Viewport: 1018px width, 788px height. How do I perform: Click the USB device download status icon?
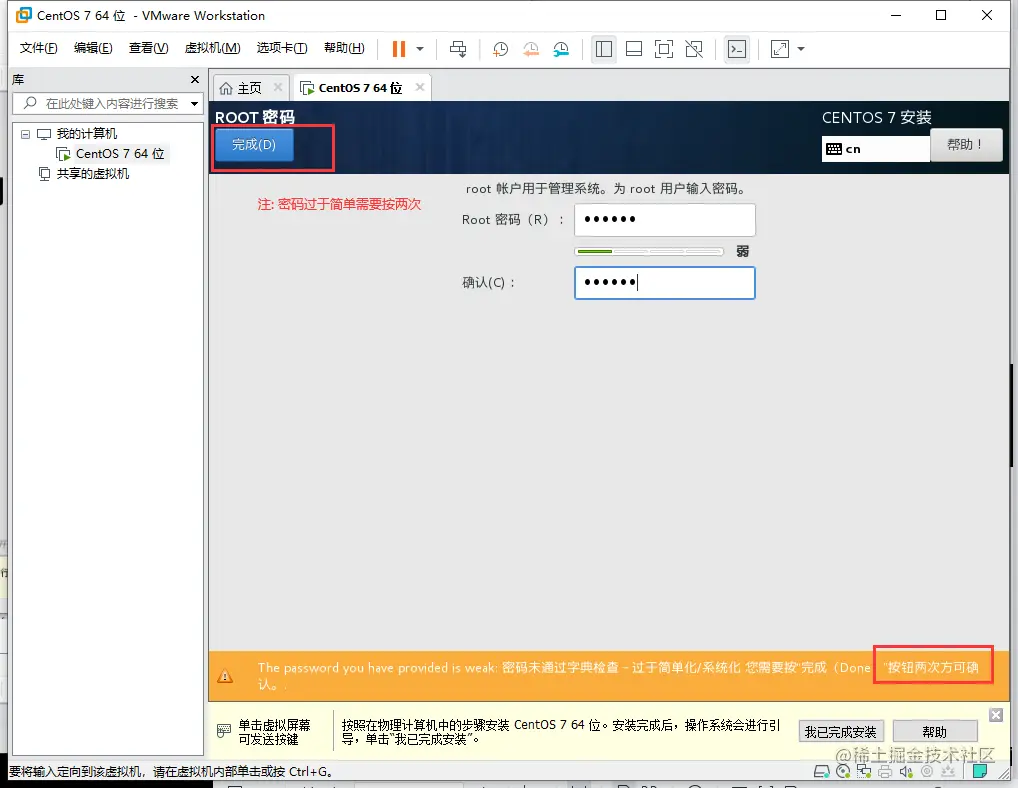click(948, 771)
